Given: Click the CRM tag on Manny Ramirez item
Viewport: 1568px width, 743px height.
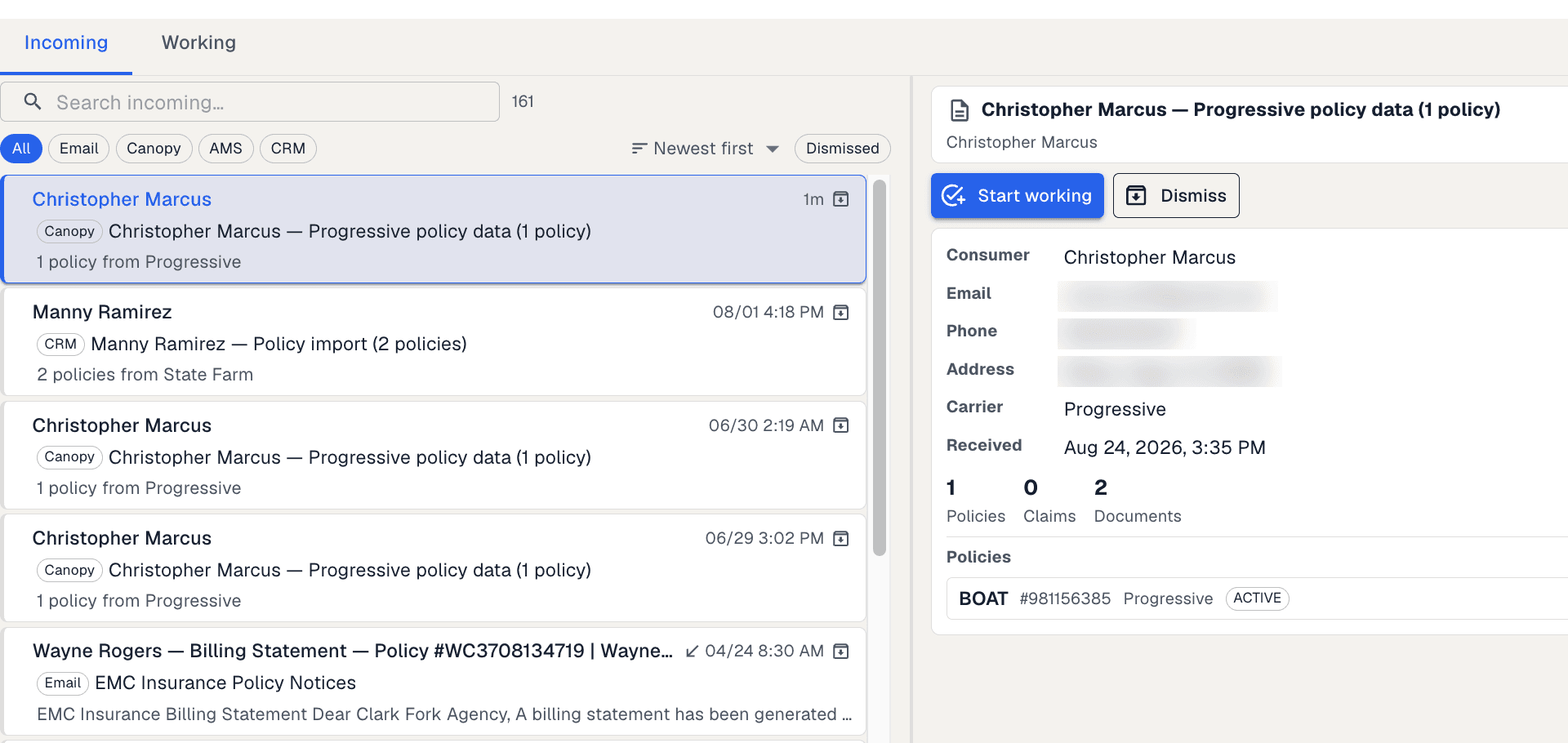Looking at the screenshot, I should click(x=60, y=345).
